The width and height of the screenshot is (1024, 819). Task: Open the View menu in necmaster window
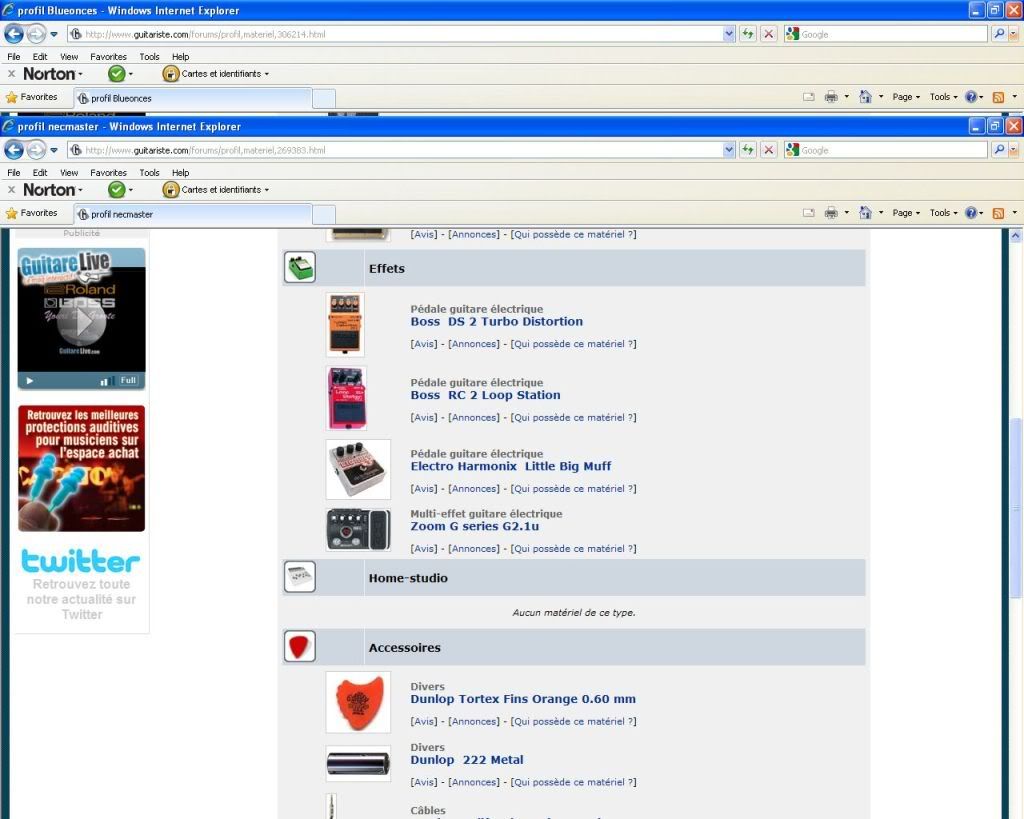coord(69,172)
